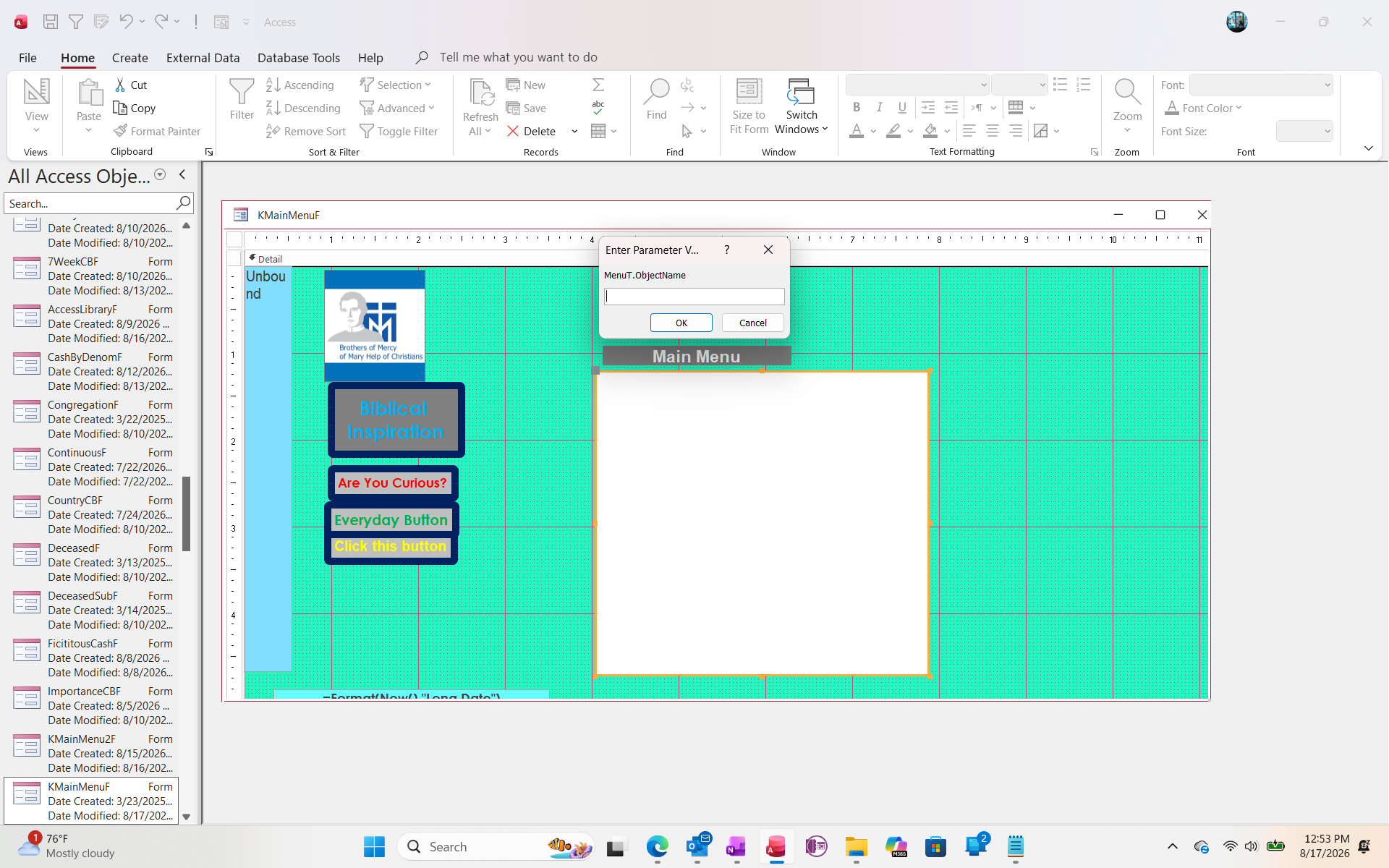Open Microsoft Edge from the taskbar

[658, 846]
